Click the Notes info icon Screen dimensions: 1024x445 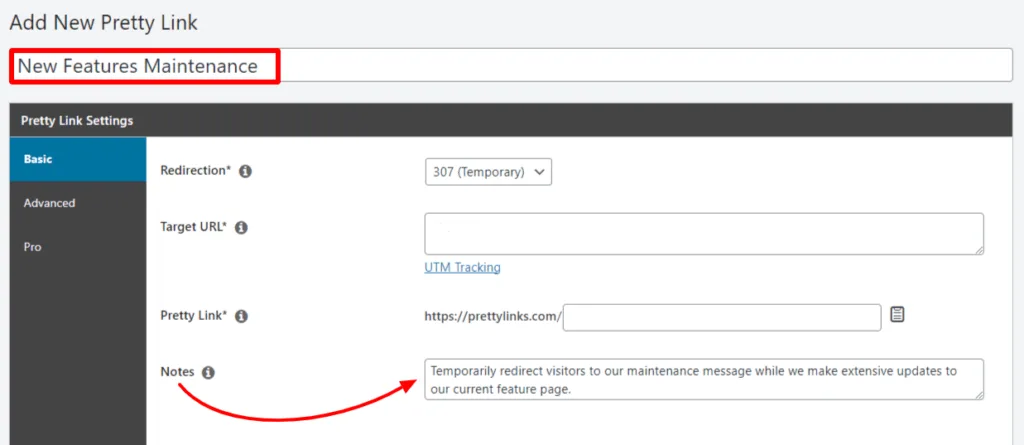click(208, 372)
